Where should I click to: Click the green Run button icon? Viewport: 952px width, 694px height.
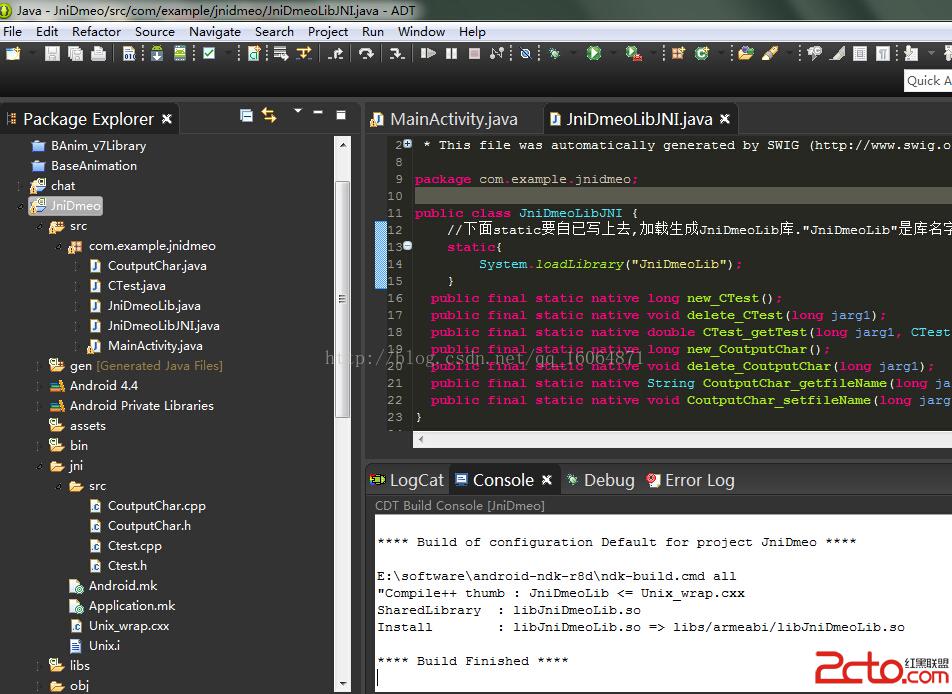(594, 54)
